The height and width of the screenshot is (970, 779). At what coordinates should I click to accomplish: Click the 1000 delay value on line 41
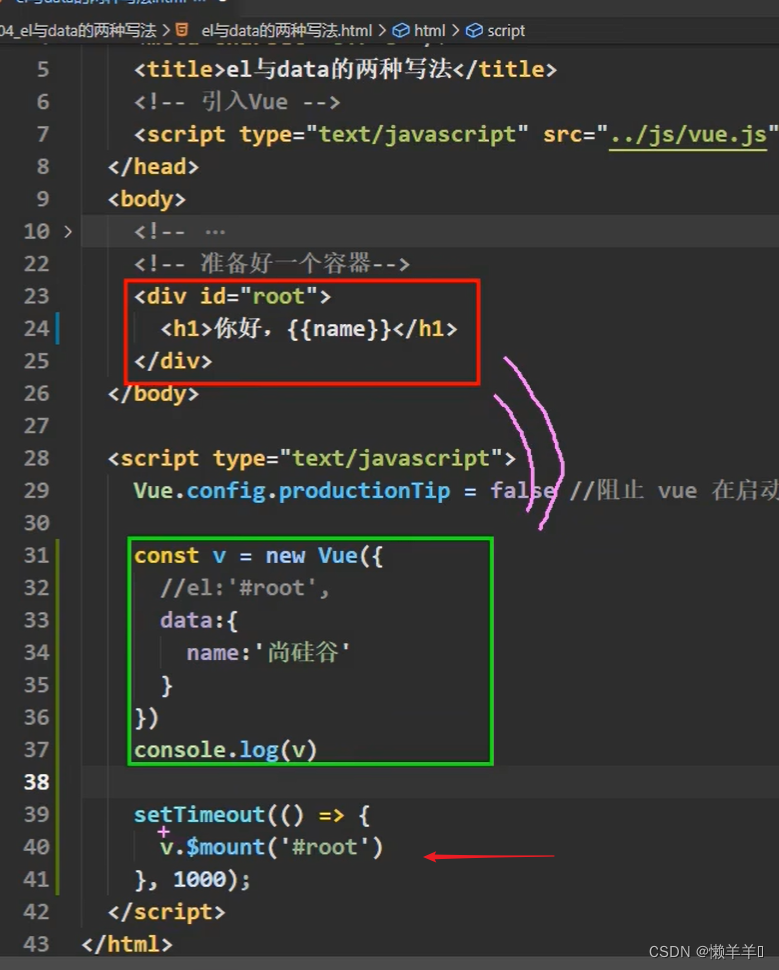[200, 880]
